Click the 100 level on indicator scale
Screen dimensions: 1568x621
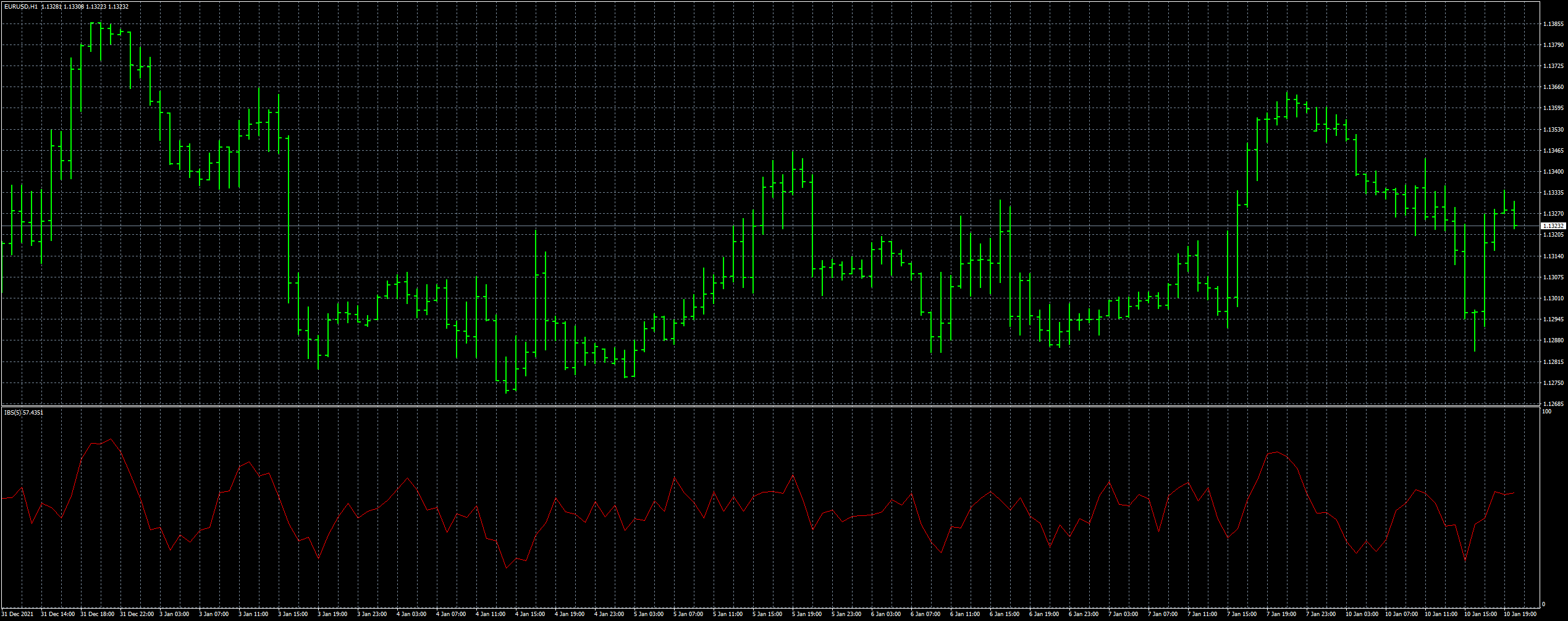click(1546, 412)
